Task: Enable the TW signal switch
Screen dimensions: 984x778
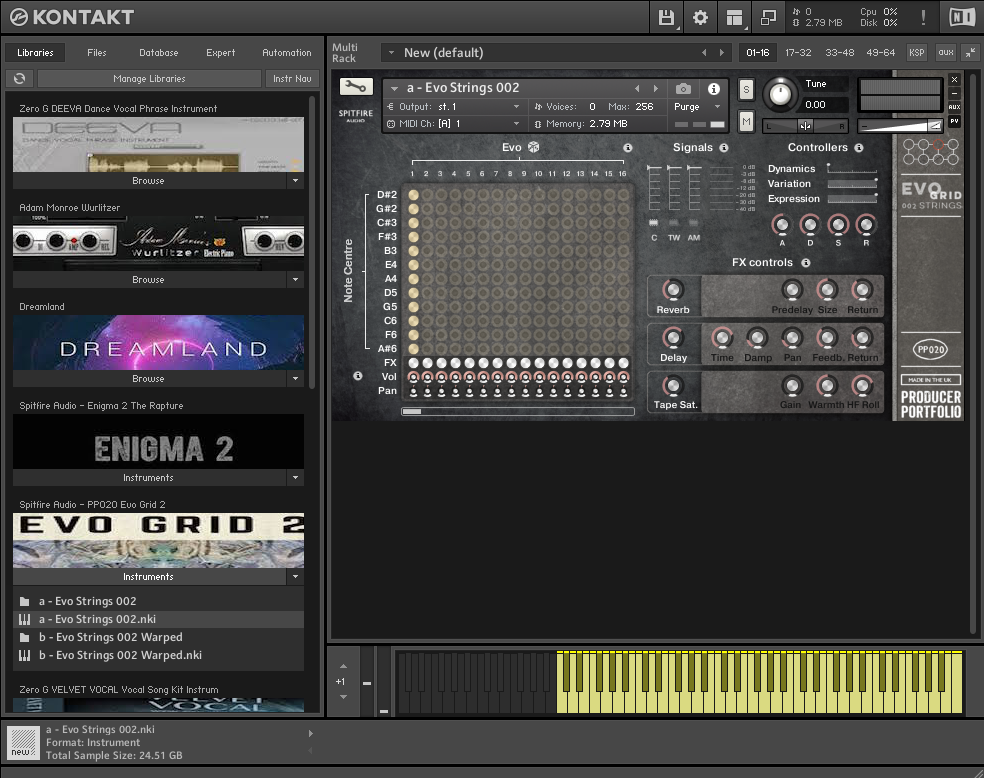Action: pos(673,223)
